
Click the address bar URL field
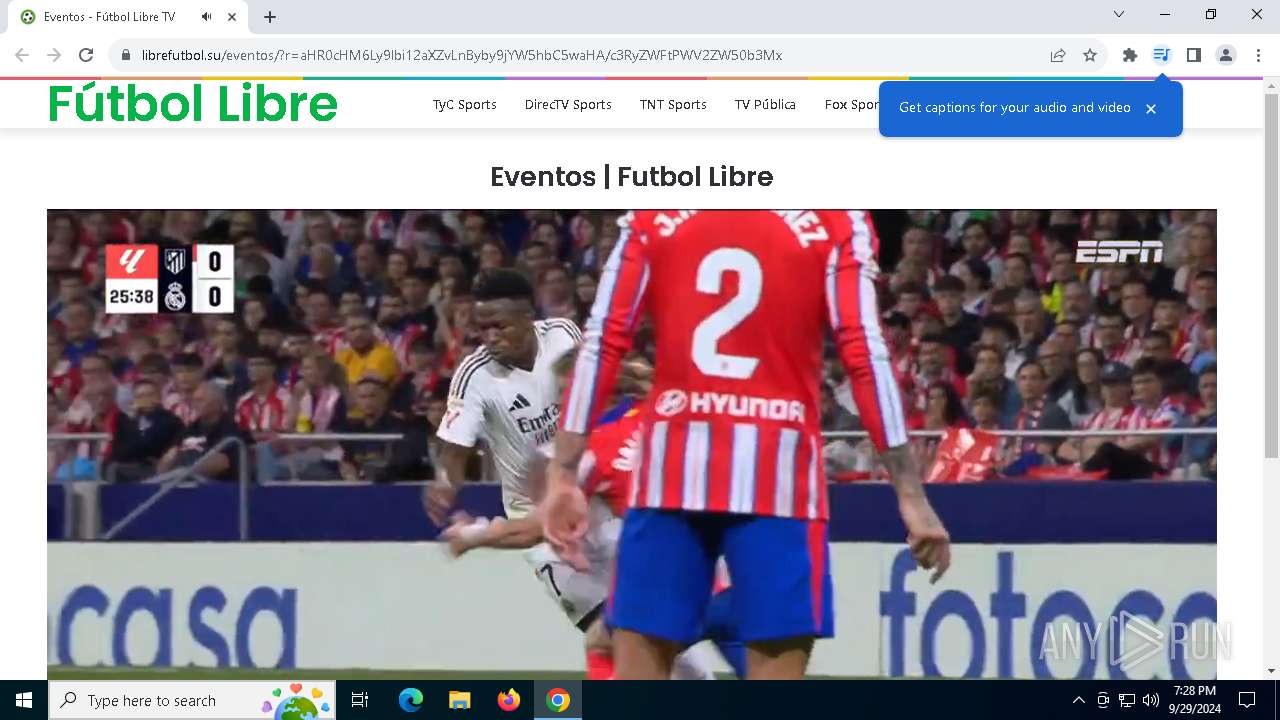pyautogui.click(x=580, y=55)
